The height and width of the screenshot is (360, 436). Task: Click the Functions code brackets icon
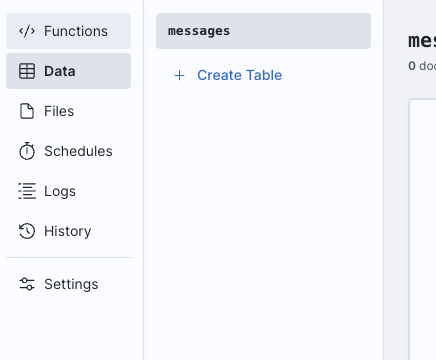tap(27, 31)
